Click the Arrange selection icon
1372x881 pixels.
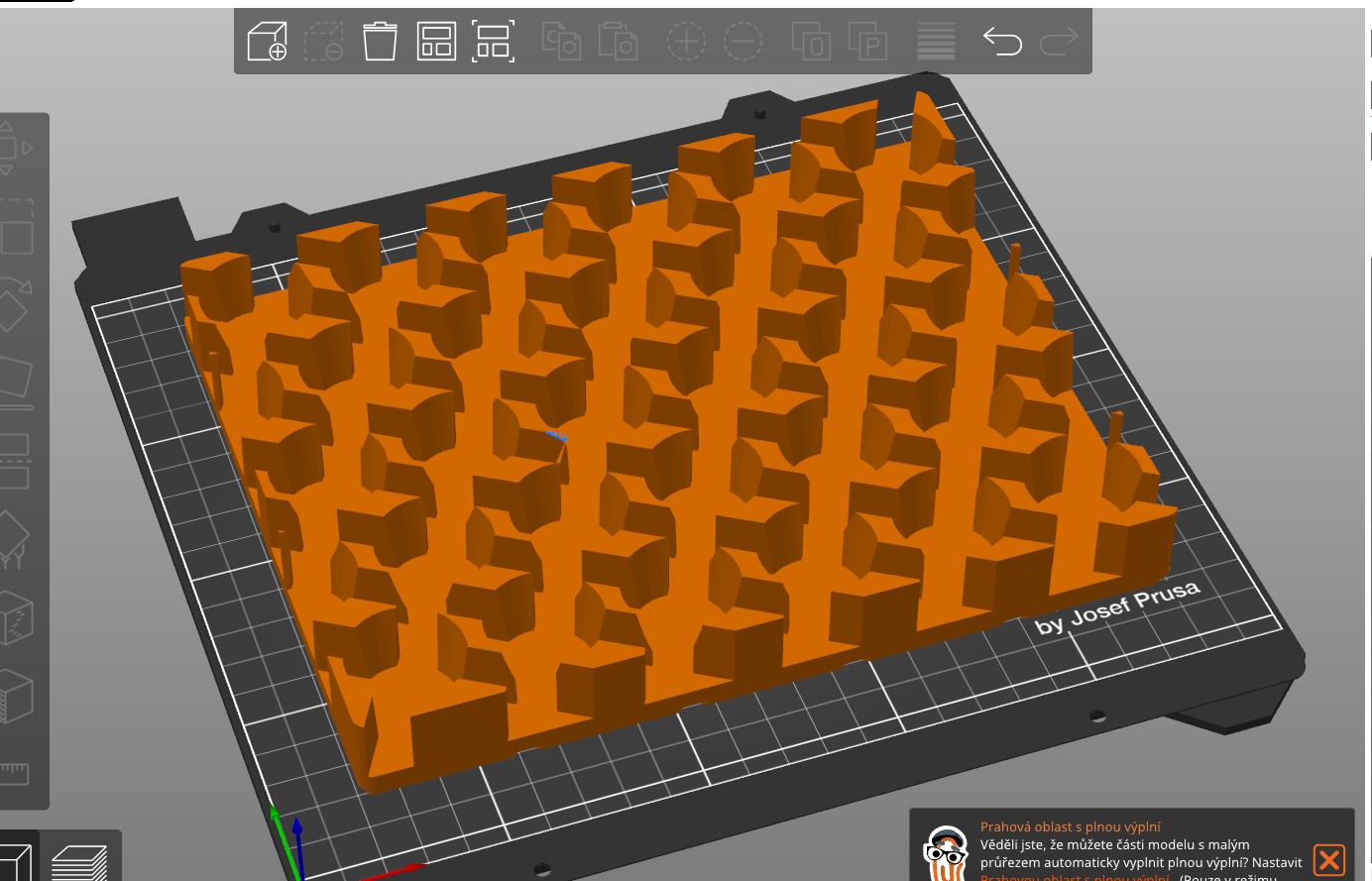tap(493, 42)
